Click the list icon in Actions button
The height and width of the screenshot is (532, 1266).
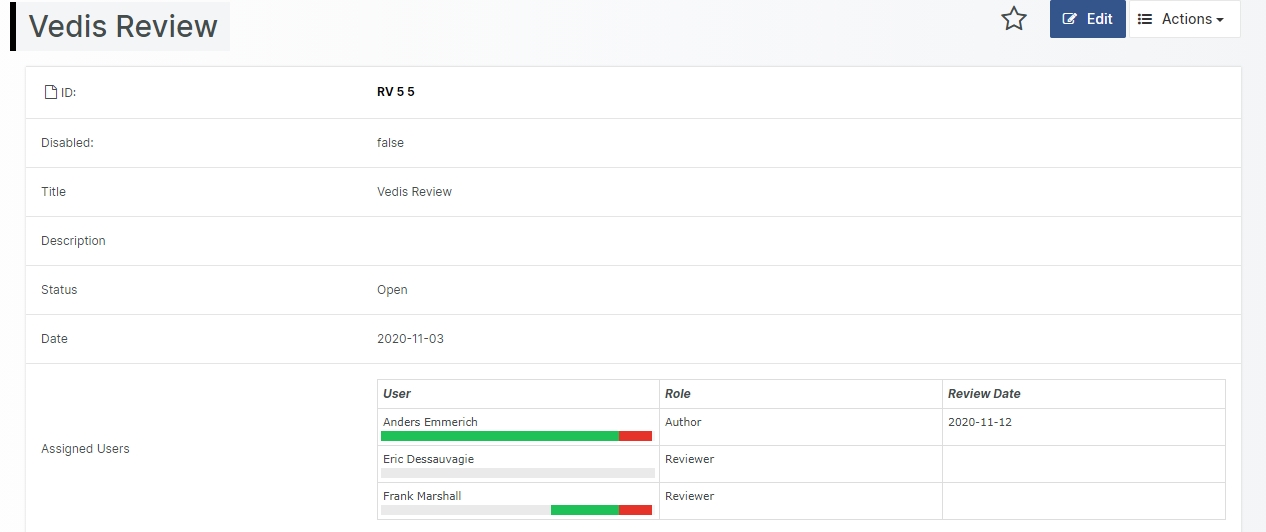[x=1145, y=19]
